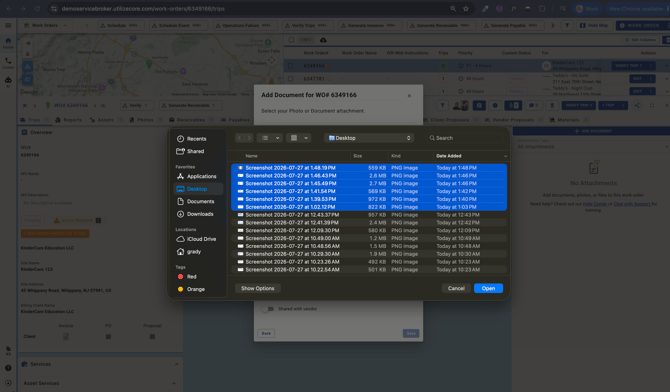Click the Operations Failure filter

pos(244,26)
